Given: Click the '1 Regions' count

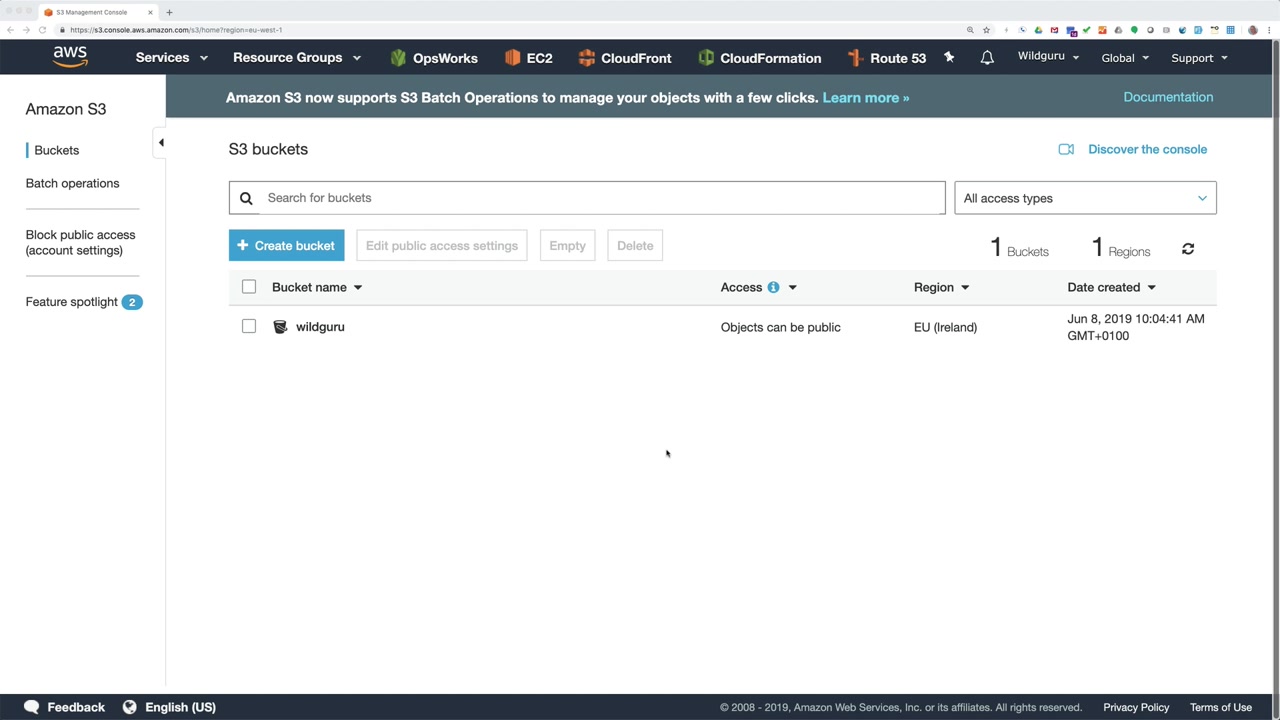Looking at the screenshot, I should [1121, 248].
